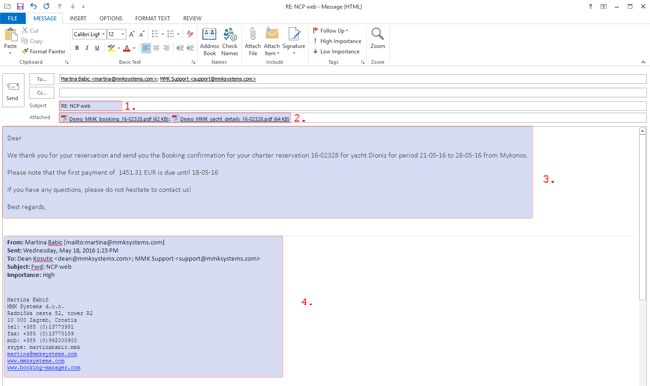
Task: Open Ribbon Display Options
Action: point(604,6)
